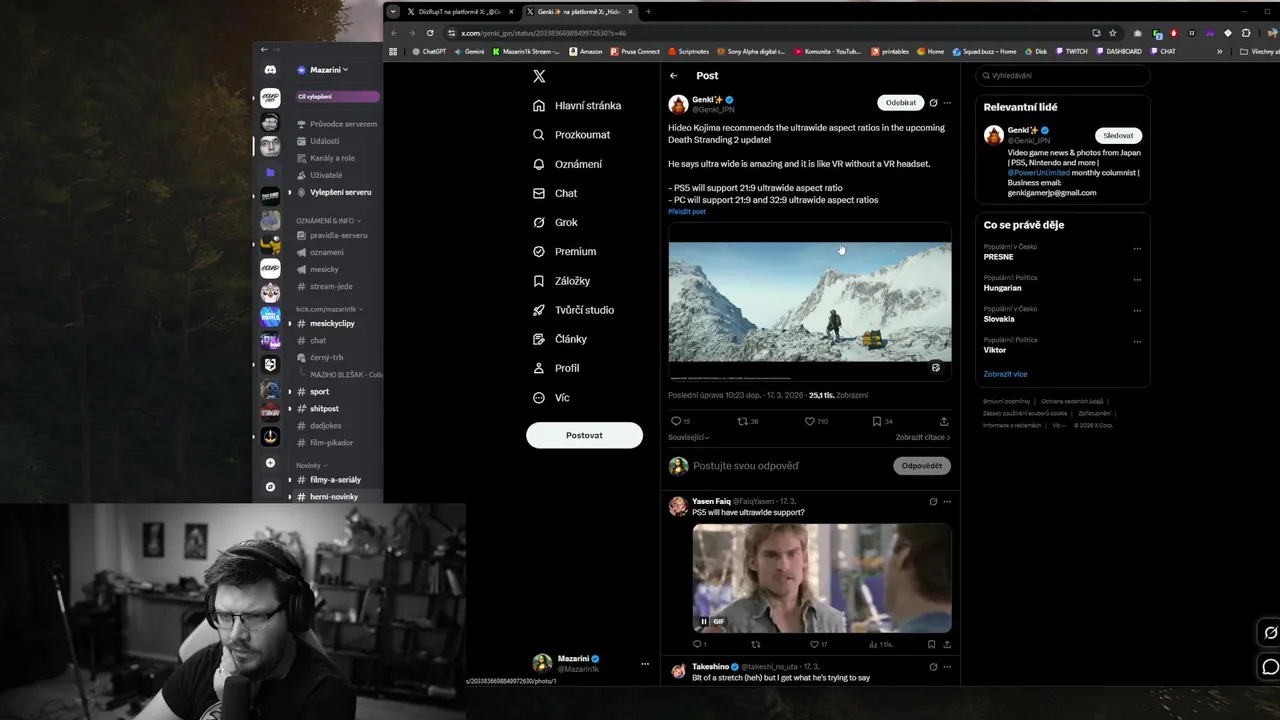Repost the post with 36 reposts
1280x720 pixels.
[747, 421]
